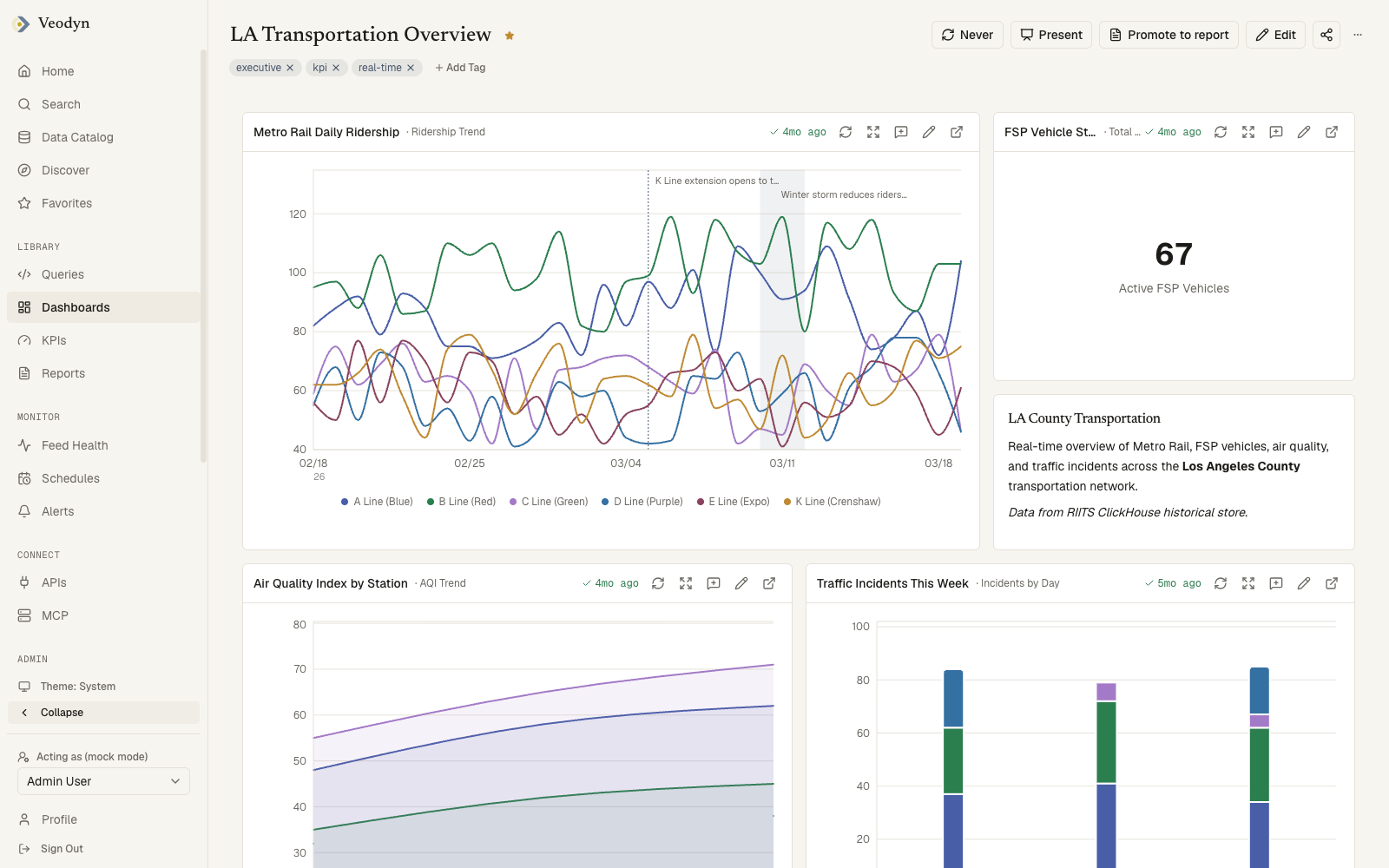Open Air Quality Index panel externally

pos(769,583)
